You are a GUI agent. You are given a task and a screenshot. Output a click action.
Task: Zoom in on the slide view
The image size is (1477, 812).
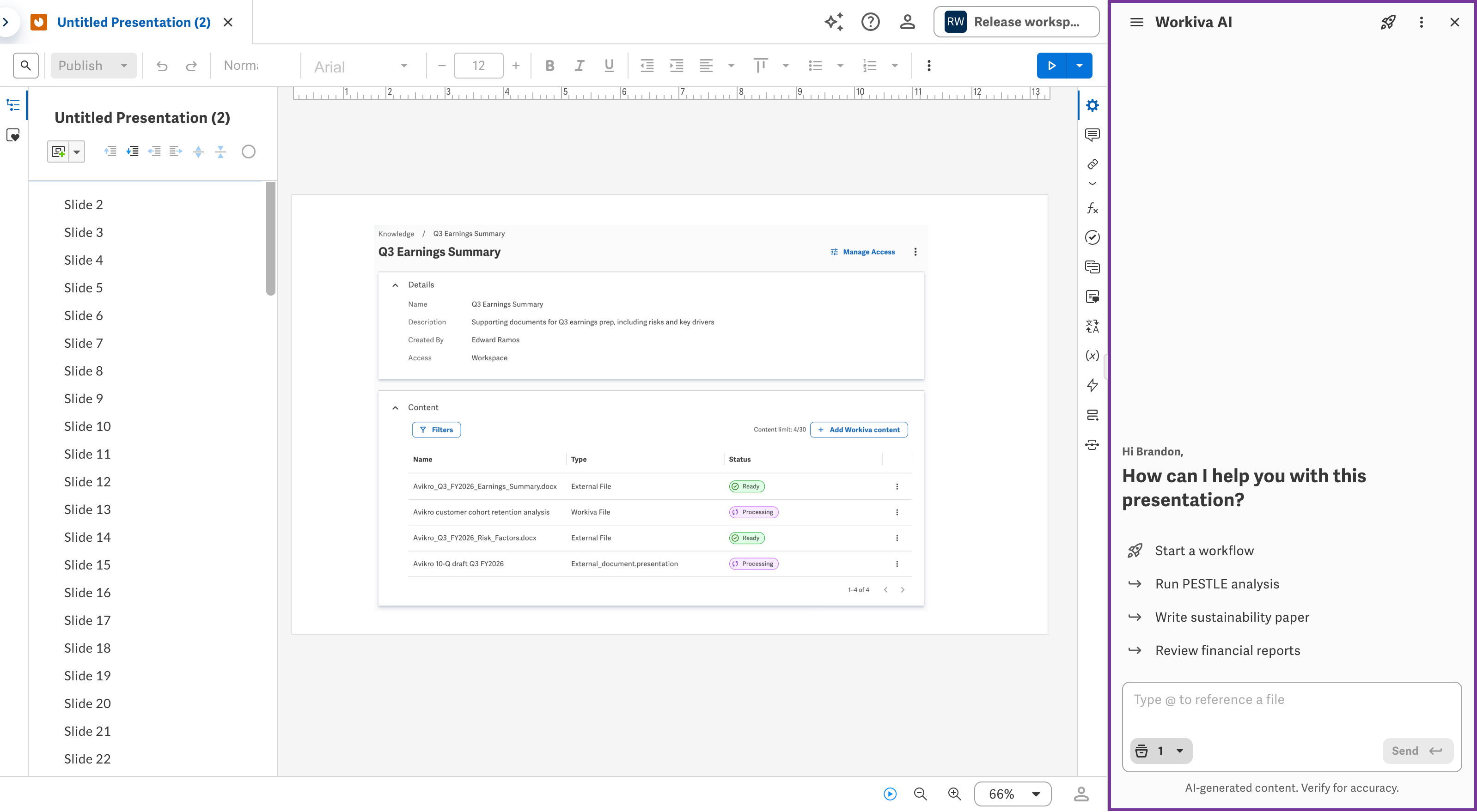click(955, 794)
